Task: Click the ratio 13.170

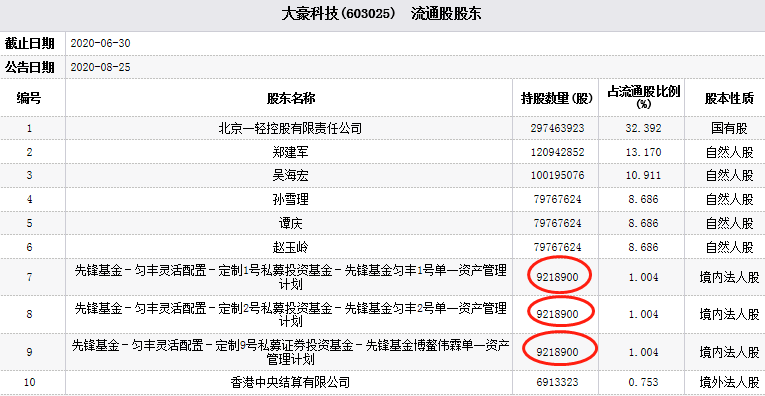Action: point(644,152)
